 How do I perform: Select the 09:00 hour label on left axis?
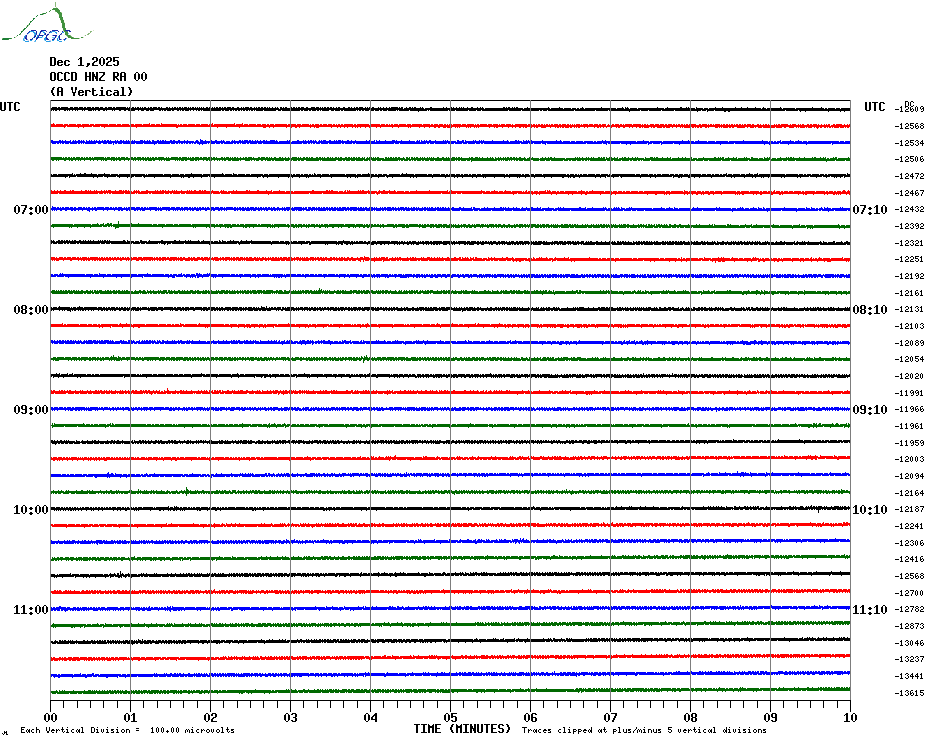point(30,410)
